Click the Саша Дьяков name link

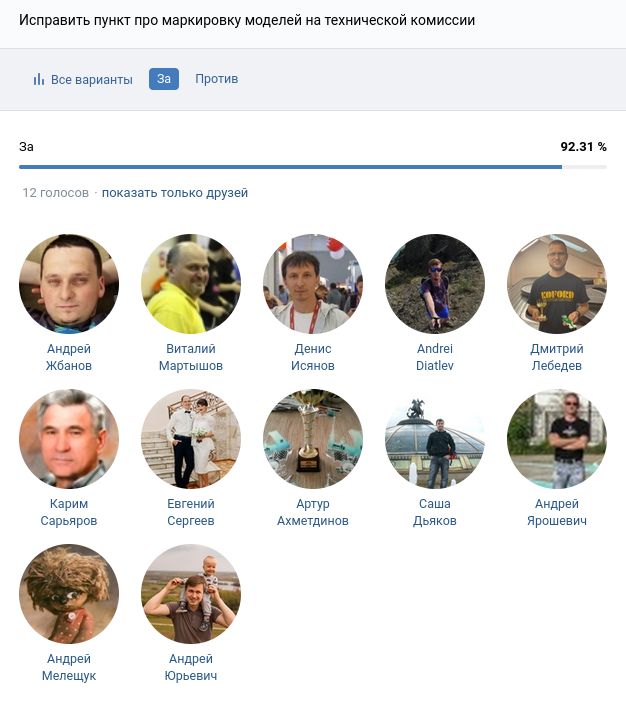coord(435,512)
